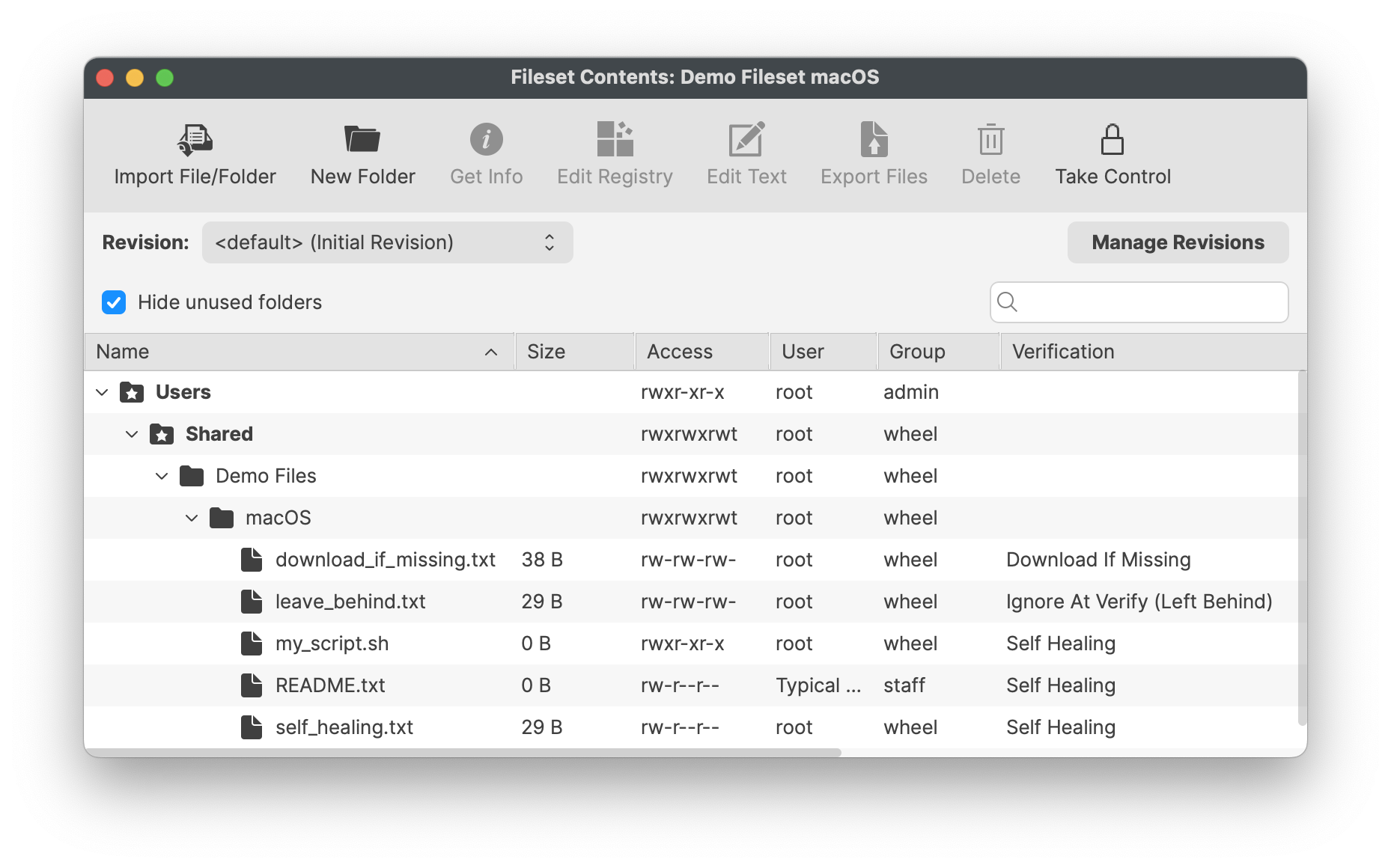Click rwxr-xr-x access for Users row
This screenshot has width=1391, height=868.
(683, 392)
